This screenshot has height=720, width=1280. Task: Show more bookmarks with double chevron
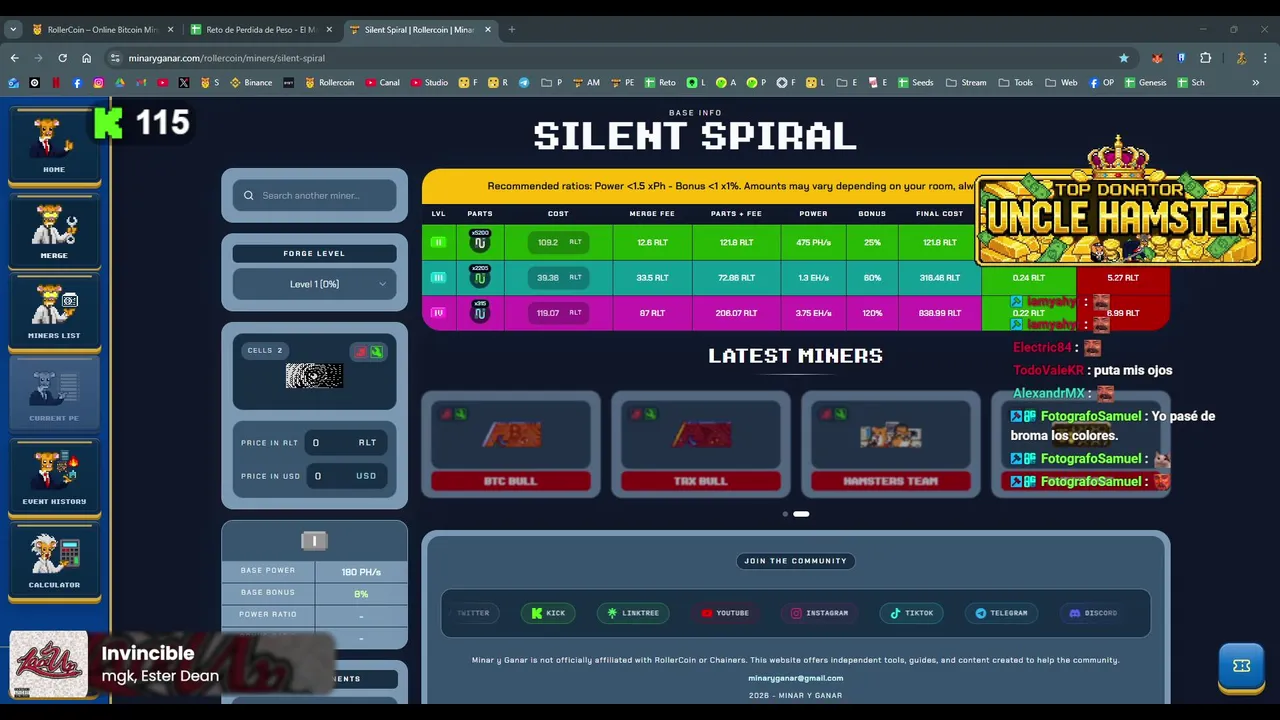click(x=1256, y=83)
